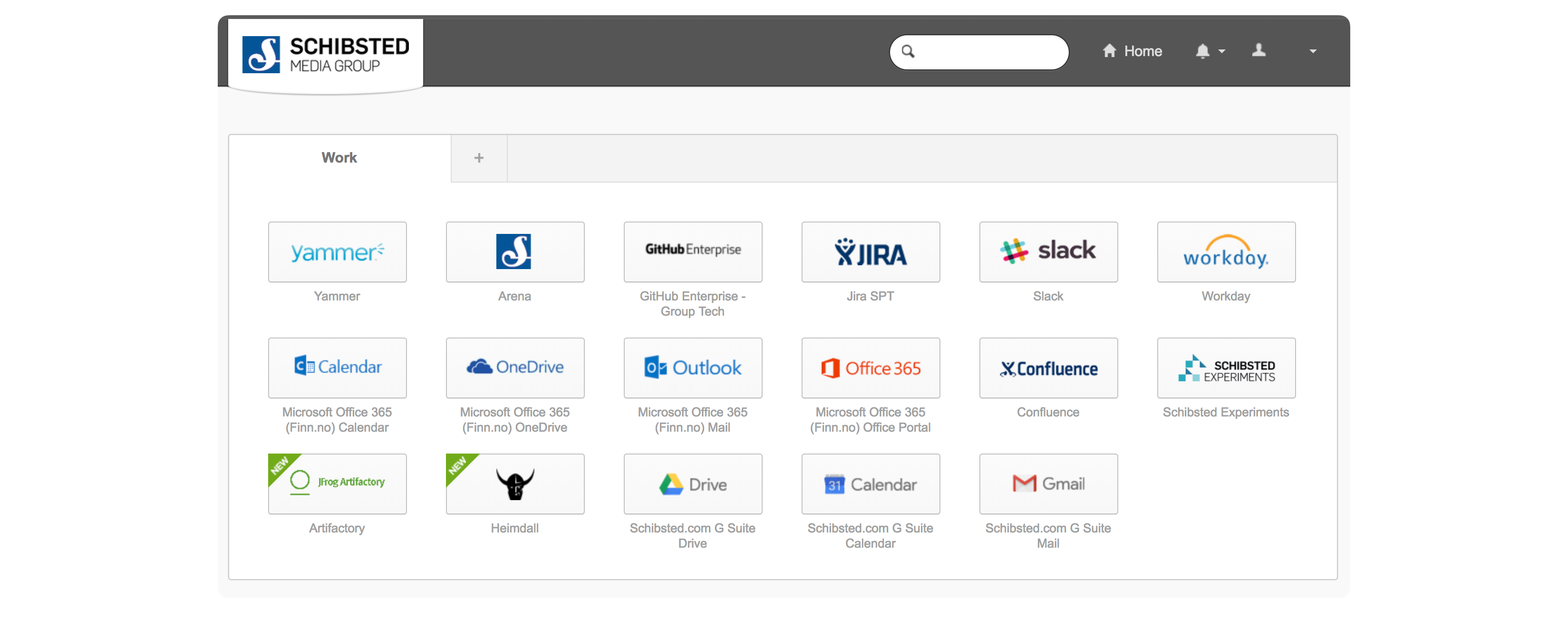Open the GitHub Enterprise tile

(693, 252)
